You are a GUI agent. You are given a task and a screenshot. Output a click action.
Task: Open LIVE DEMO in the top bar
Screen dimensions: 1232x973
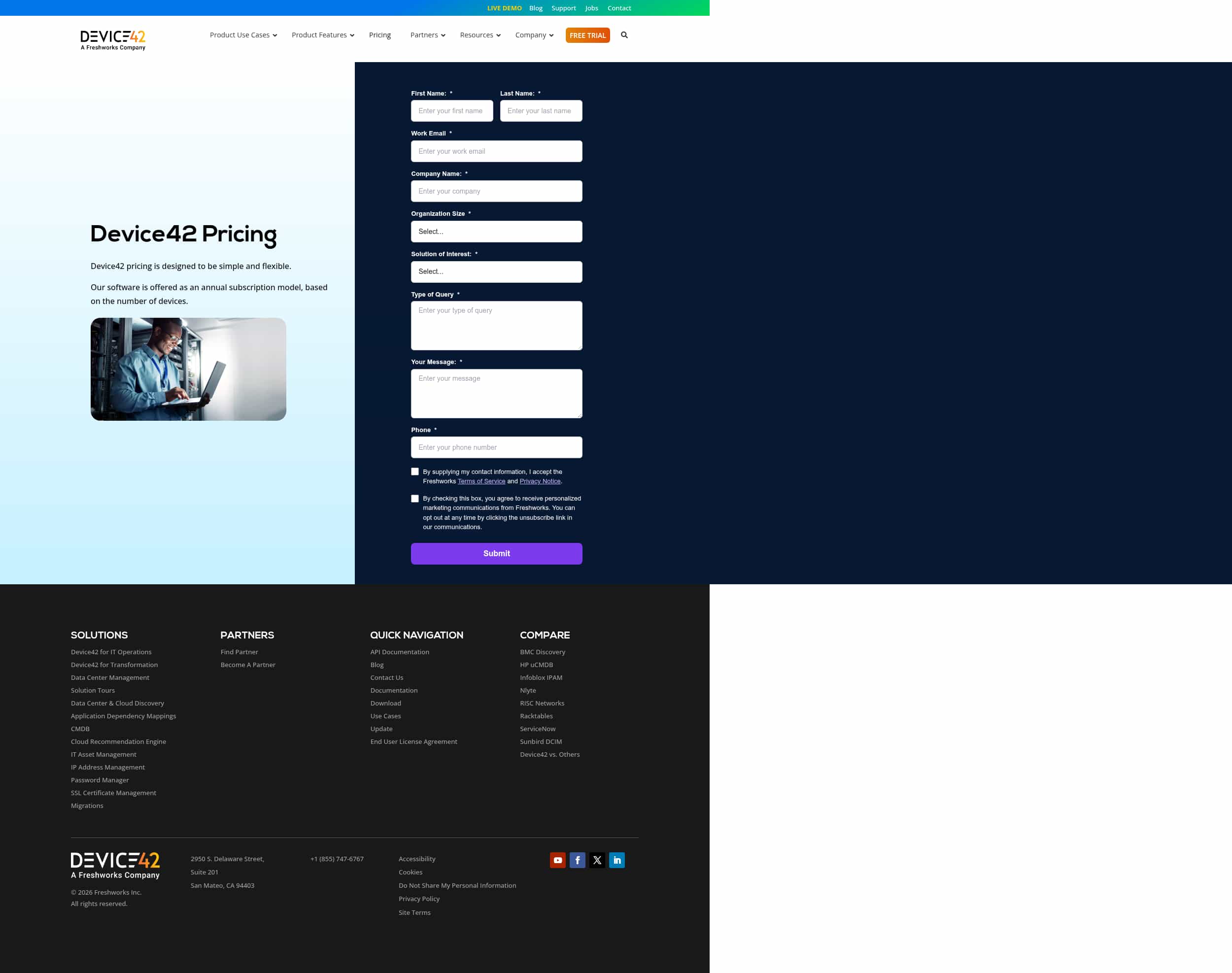pyautogui.click(x=504, y=8)
